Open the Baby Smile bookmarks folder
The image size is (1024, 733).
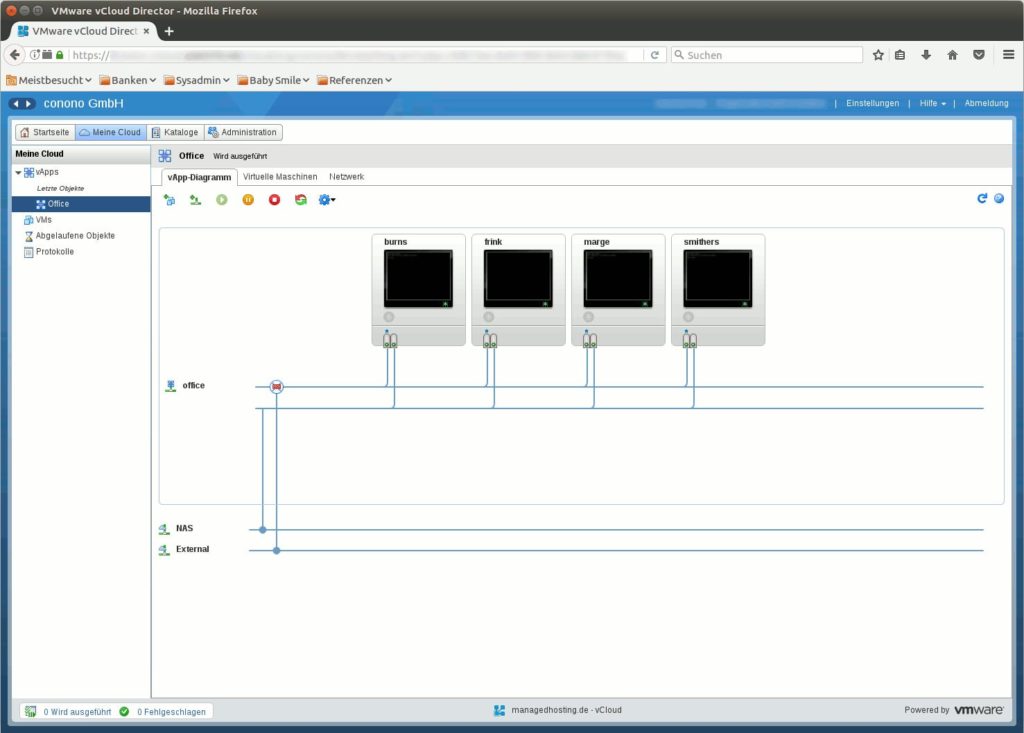point(273,80)
